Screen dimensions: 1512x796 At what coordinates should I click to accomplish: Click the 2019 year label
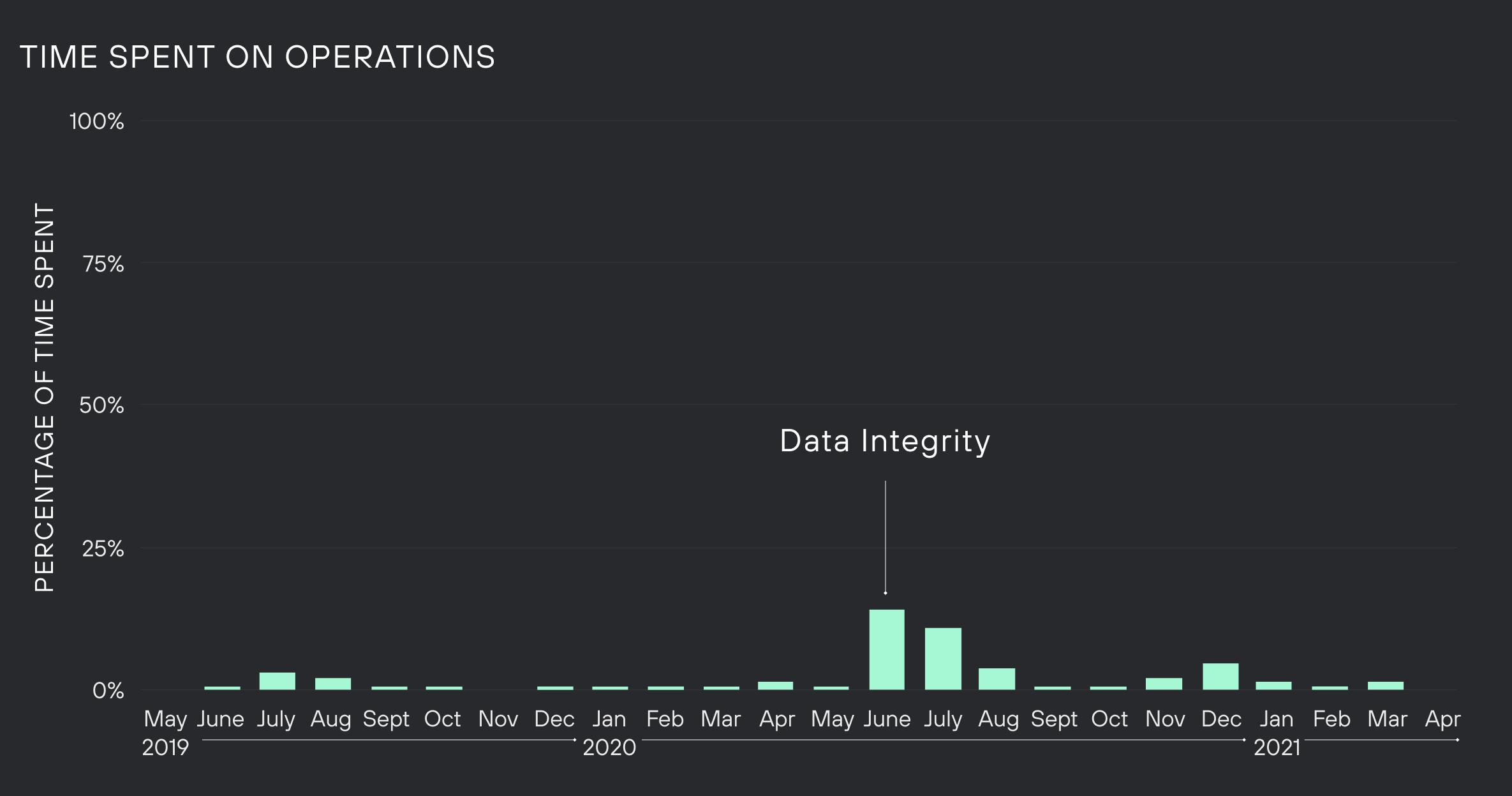[165, 747]
